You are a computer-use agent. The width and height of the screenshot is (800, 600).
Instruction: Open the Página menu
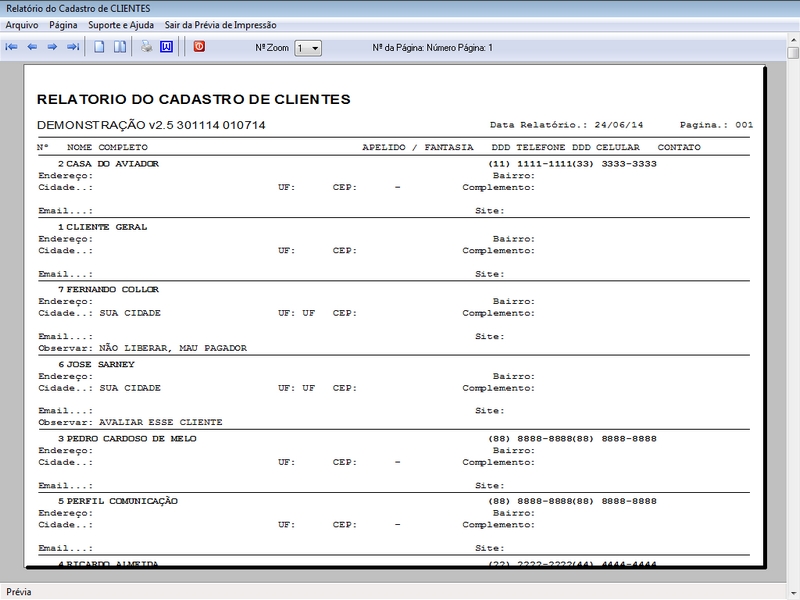[63, 24]
